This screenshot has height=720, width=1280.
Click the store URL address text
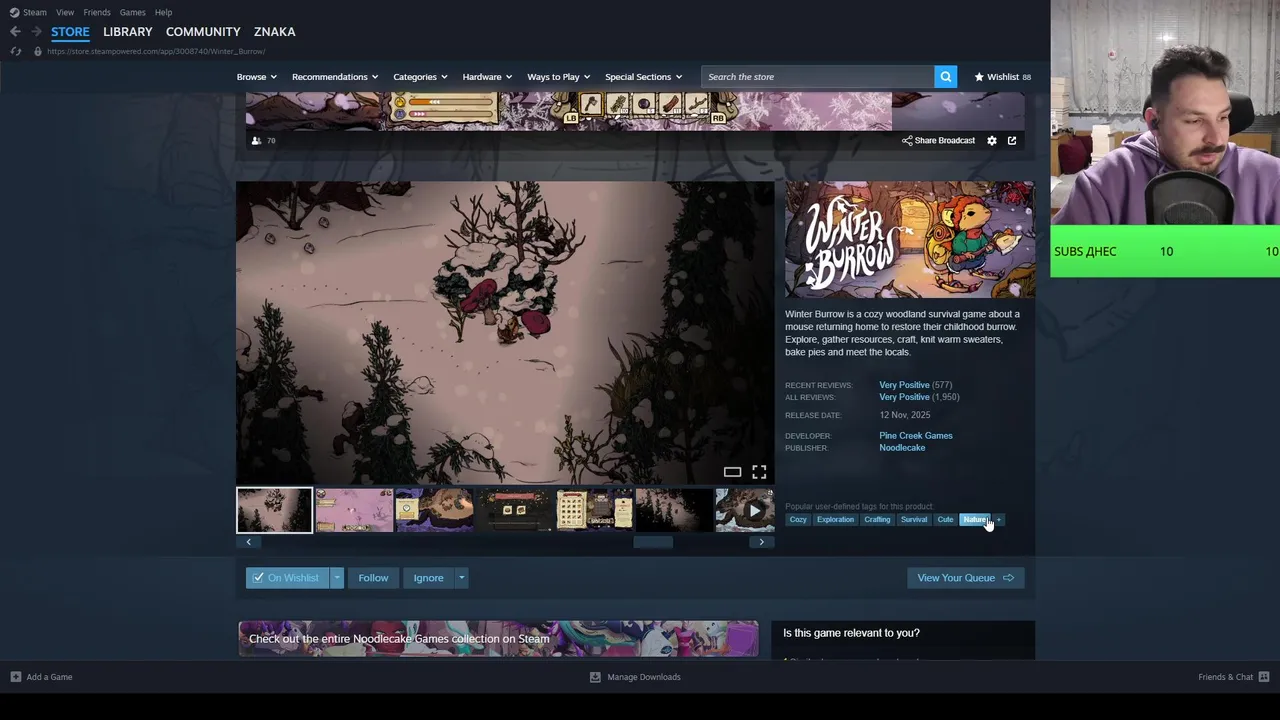click(156, 51)
